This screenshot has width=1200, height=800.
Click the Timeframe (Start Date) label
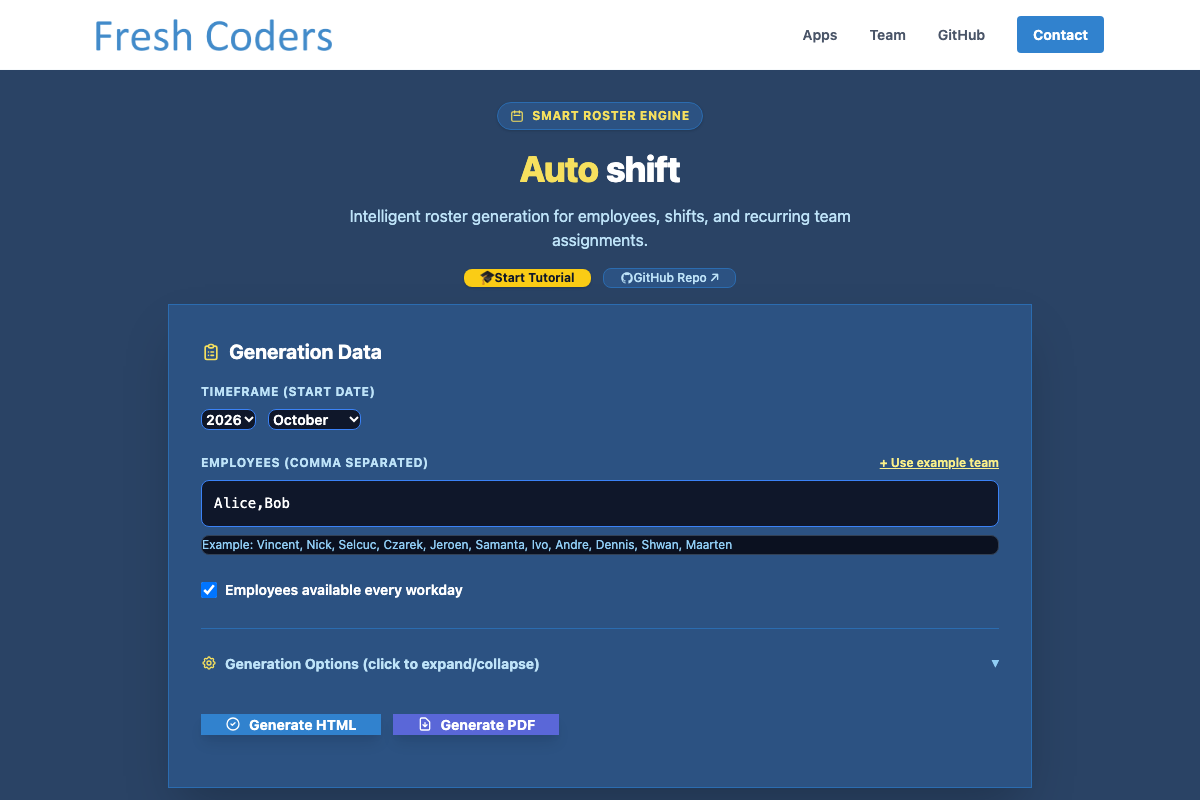tap(288, 392)
